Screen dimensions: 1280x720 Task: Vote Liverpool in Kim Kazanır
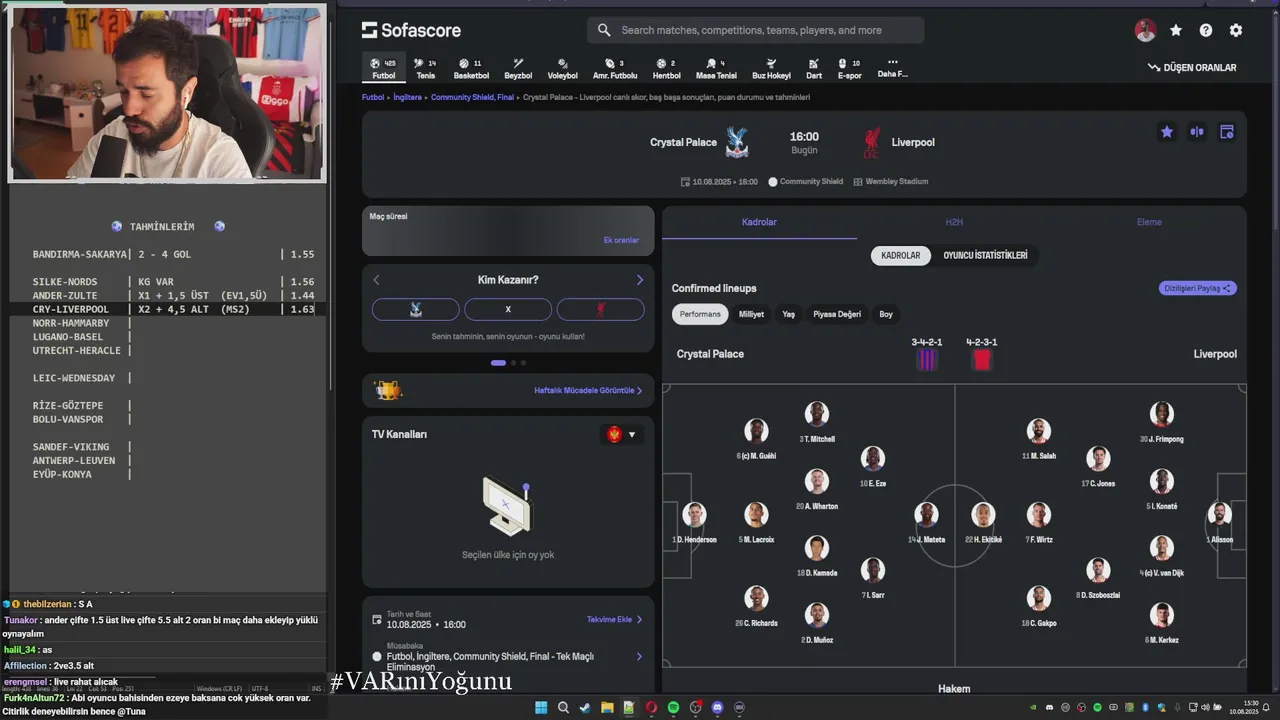(600, 310)
